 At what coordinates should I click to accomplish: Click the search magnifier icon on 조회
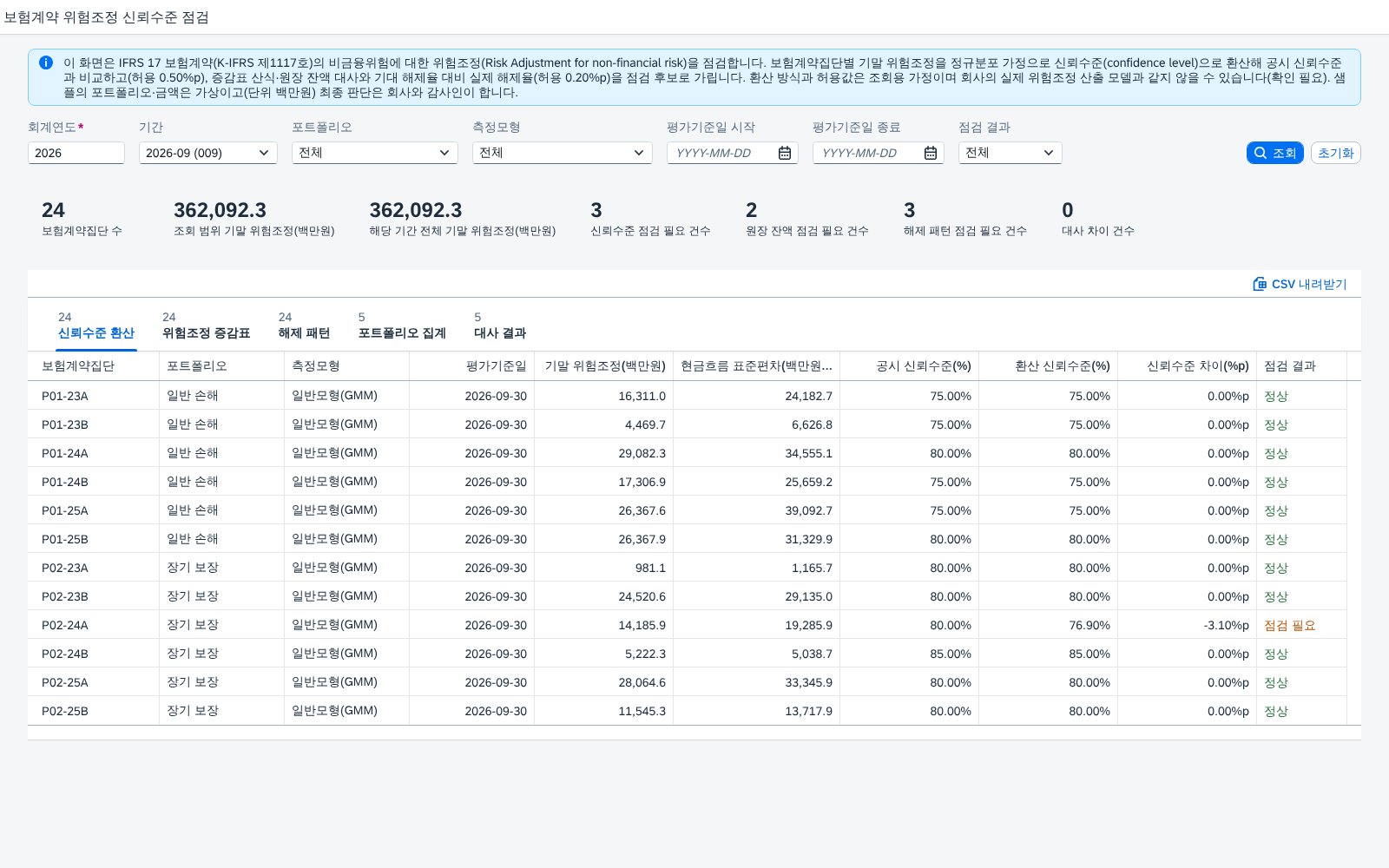point(1261,153)
